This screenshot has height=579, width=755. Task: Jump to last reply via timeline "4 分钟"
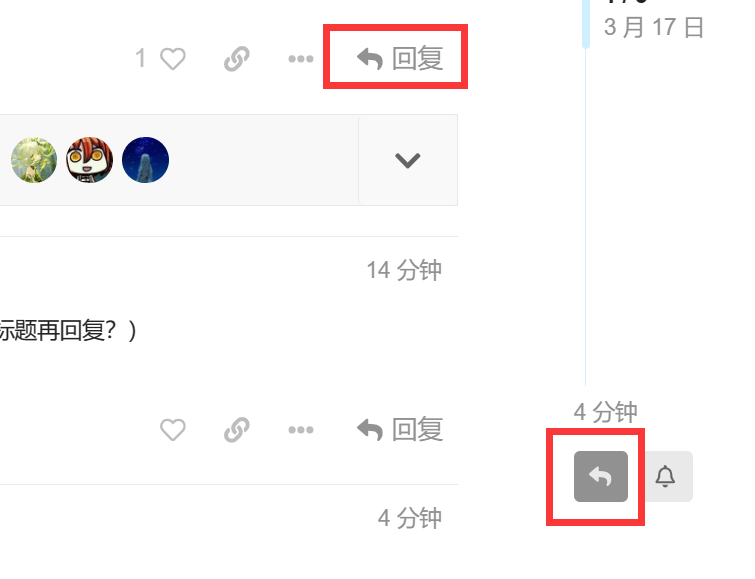[605, 412]
